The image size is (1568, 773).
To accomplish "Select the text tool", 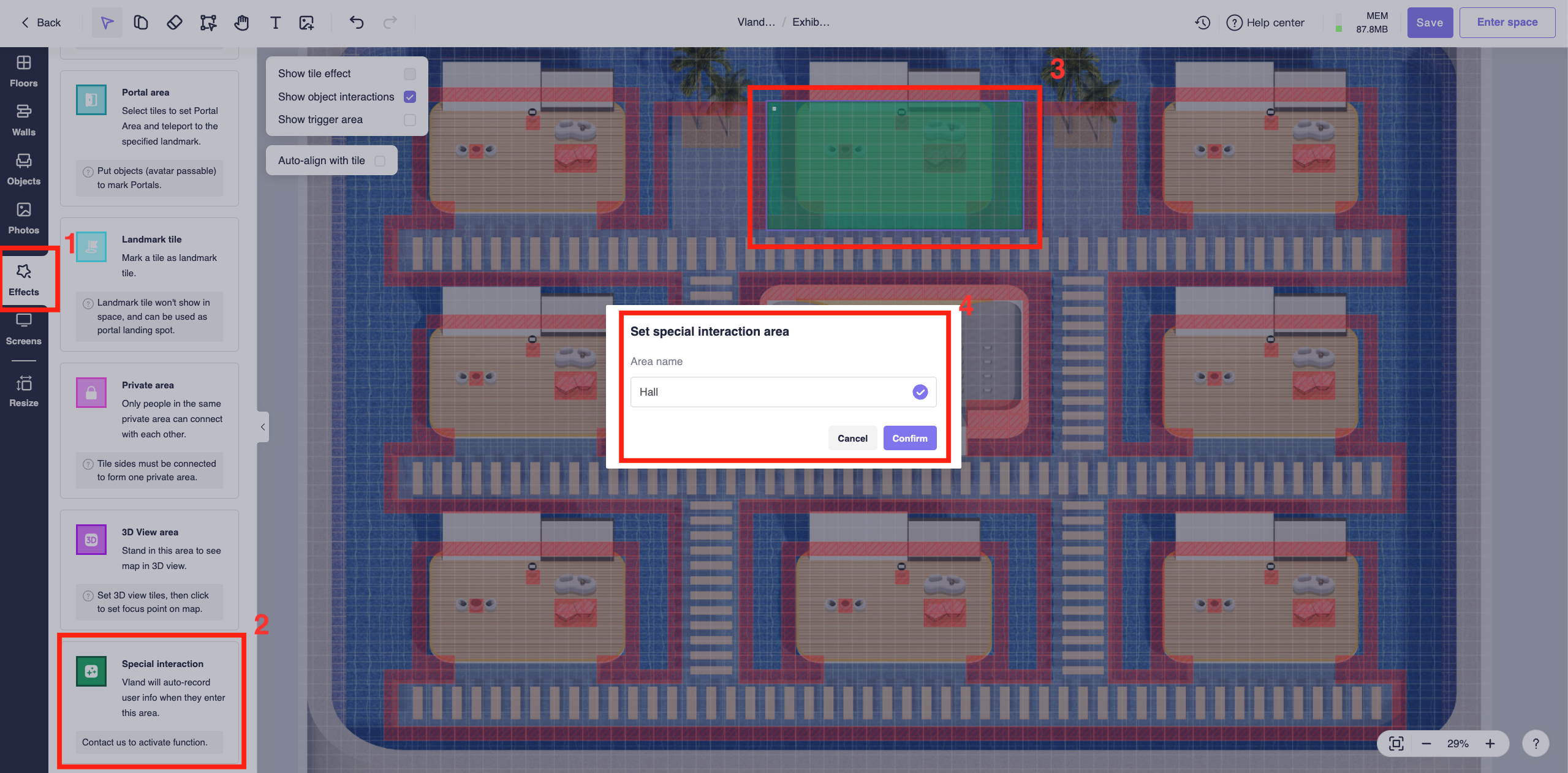I will [x=275, y=23].
